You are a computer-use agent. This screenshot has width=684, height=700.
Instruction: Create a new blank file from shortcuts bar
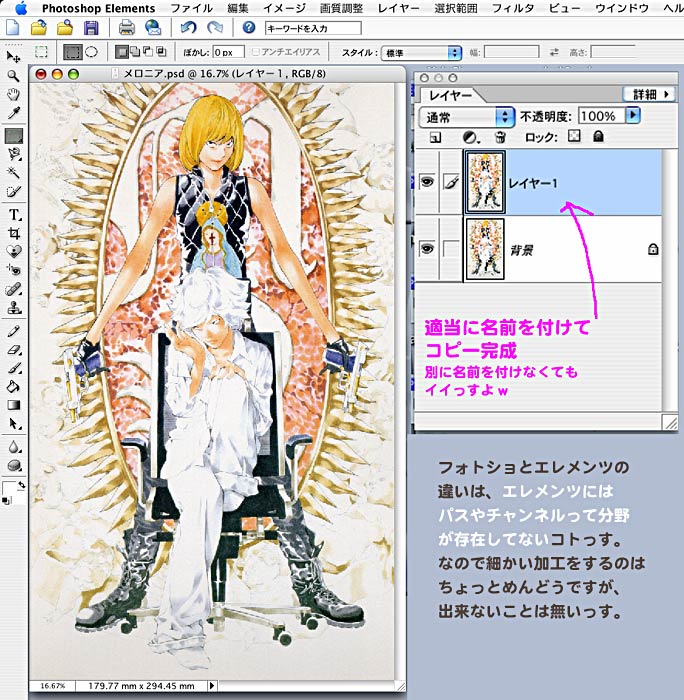pos(12,28)
